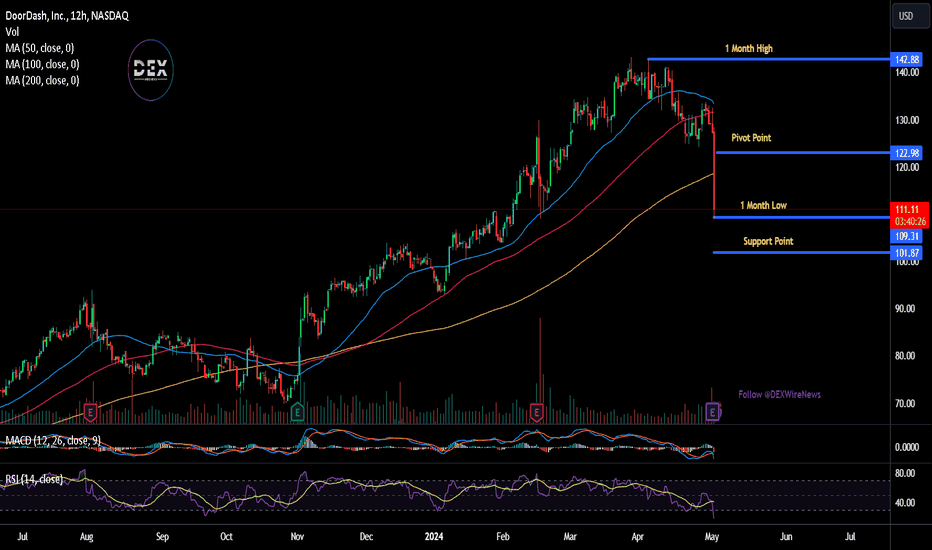
Task: Click the RSI (14, close) label
Action: point(34,479)
